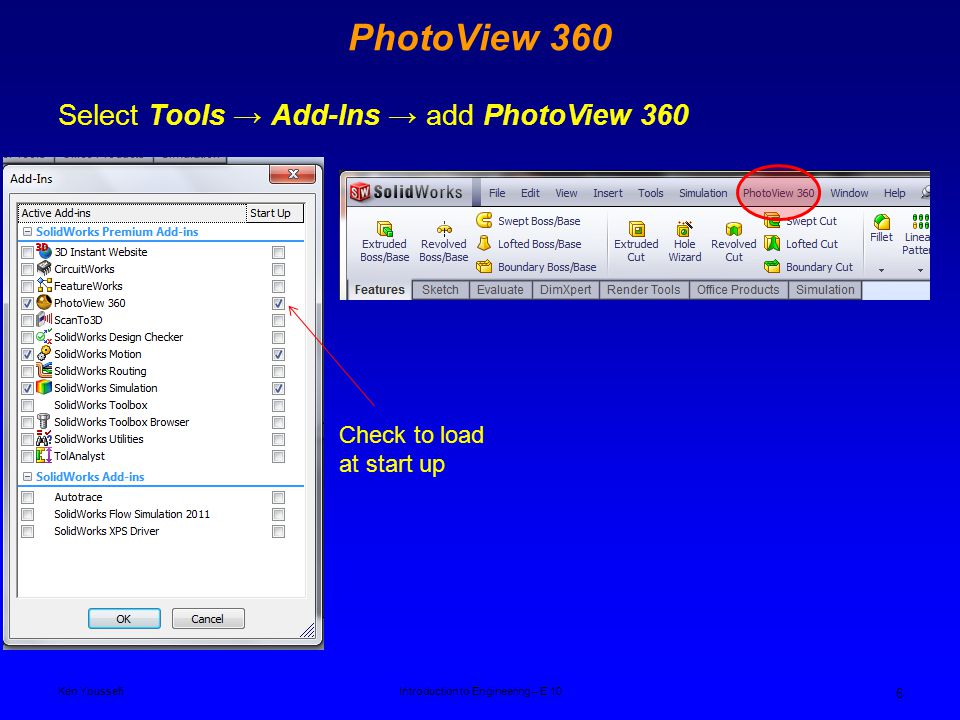Switch to the Evaluate tab
This screenshot has height=720, width=960.
[500, 290]
